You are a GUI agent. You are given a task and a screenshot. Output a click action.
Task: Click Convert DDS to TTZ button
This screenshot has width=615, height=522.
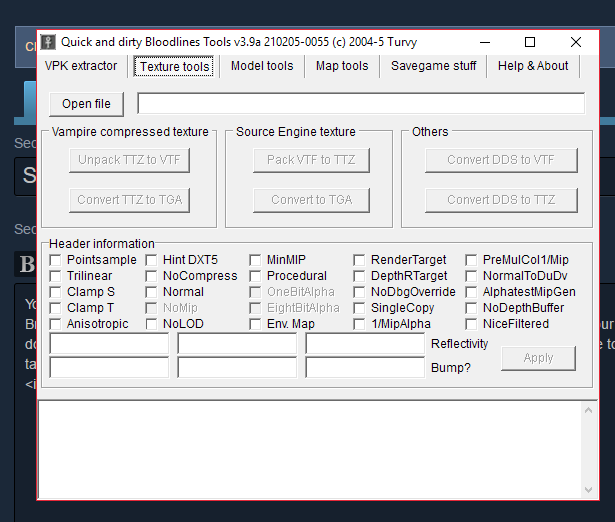tap(501, 200)
